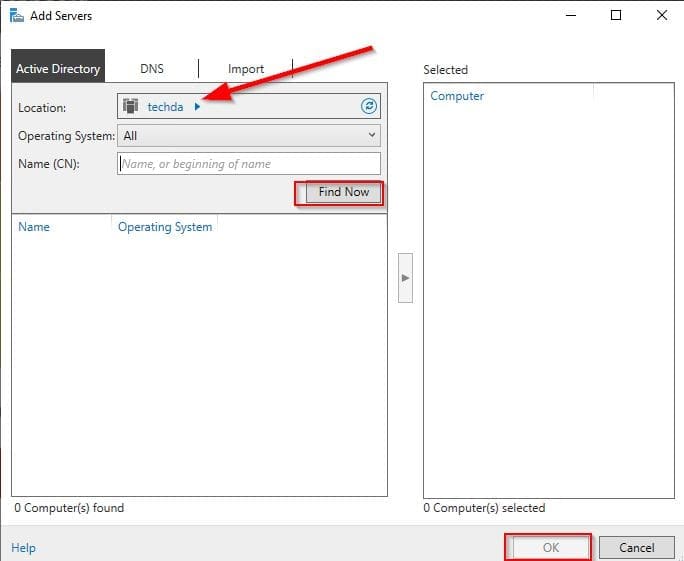Maximize the Add Servers window
This screenshot has height=561, width=684.
616,16
